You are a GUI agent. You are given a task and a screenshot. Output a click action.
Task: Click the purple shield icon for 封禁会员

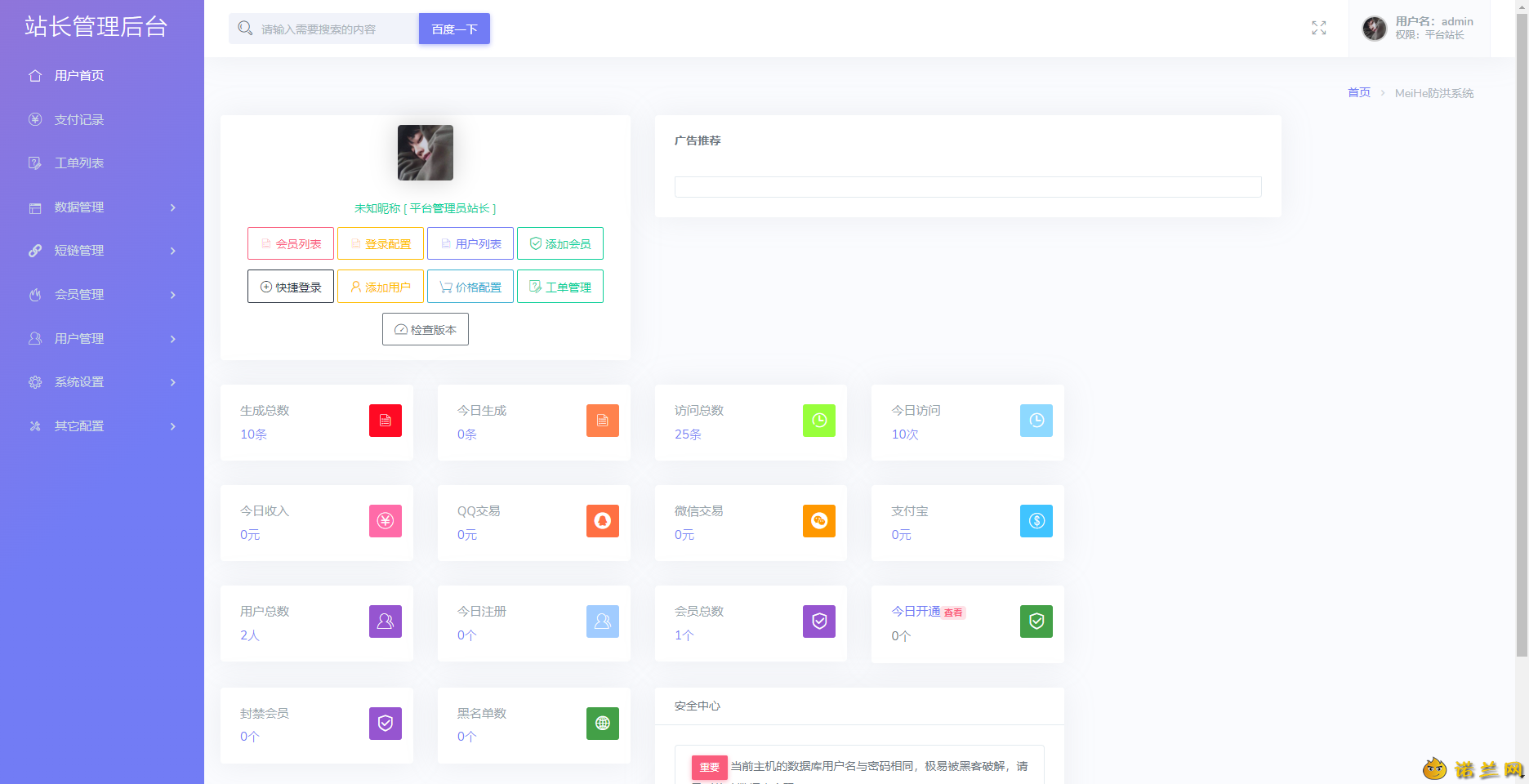click(386, 724)
